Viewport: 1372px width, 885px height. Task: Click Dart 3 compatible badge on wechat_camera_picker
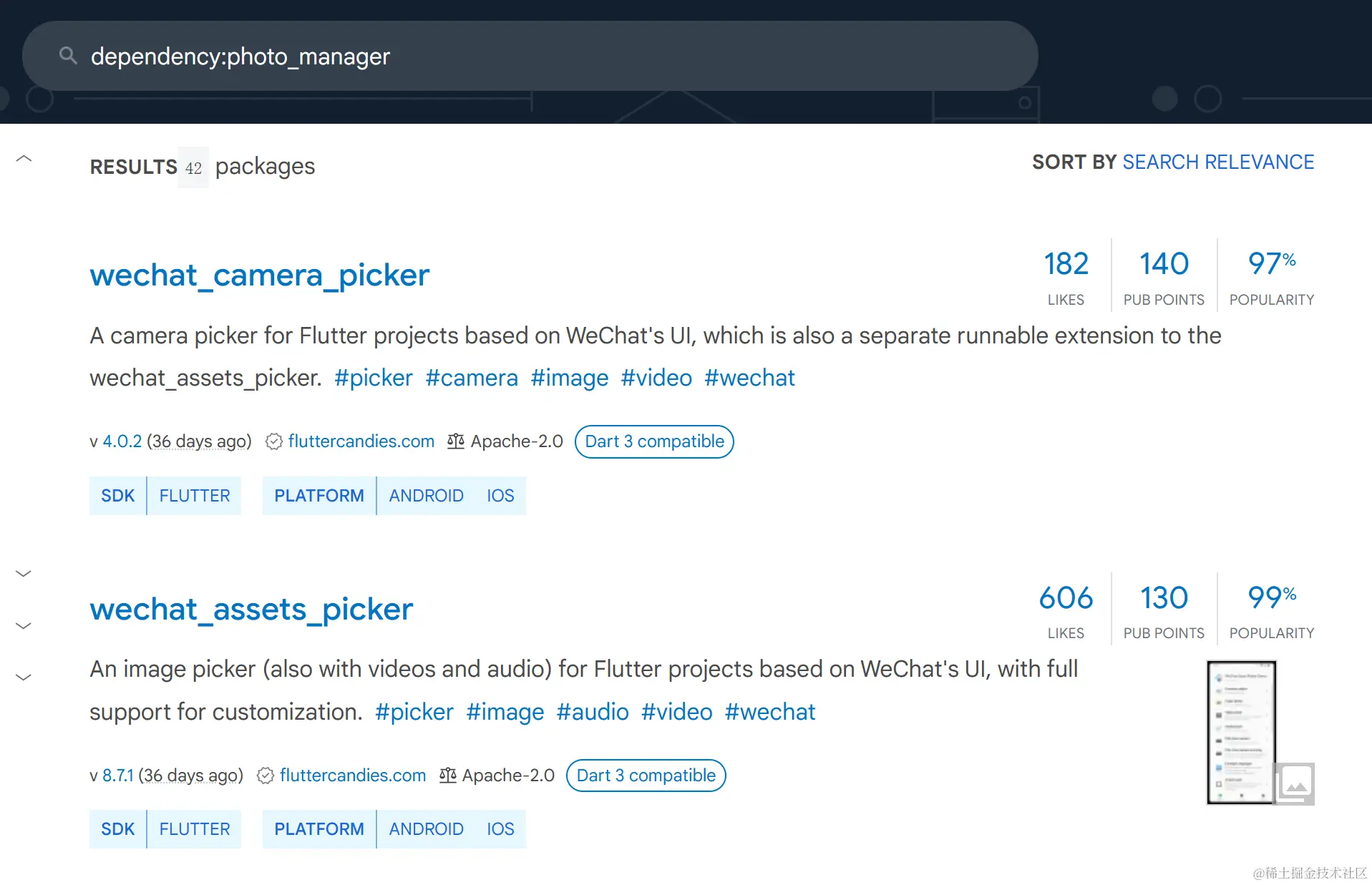point(654,441)
